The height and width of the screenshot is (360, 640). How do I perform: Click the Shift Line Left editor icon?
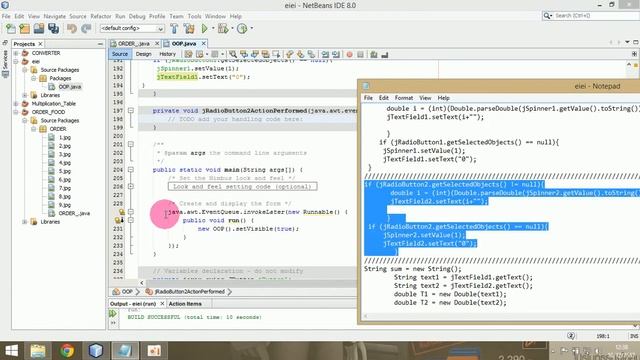click(x=325, y=54)
